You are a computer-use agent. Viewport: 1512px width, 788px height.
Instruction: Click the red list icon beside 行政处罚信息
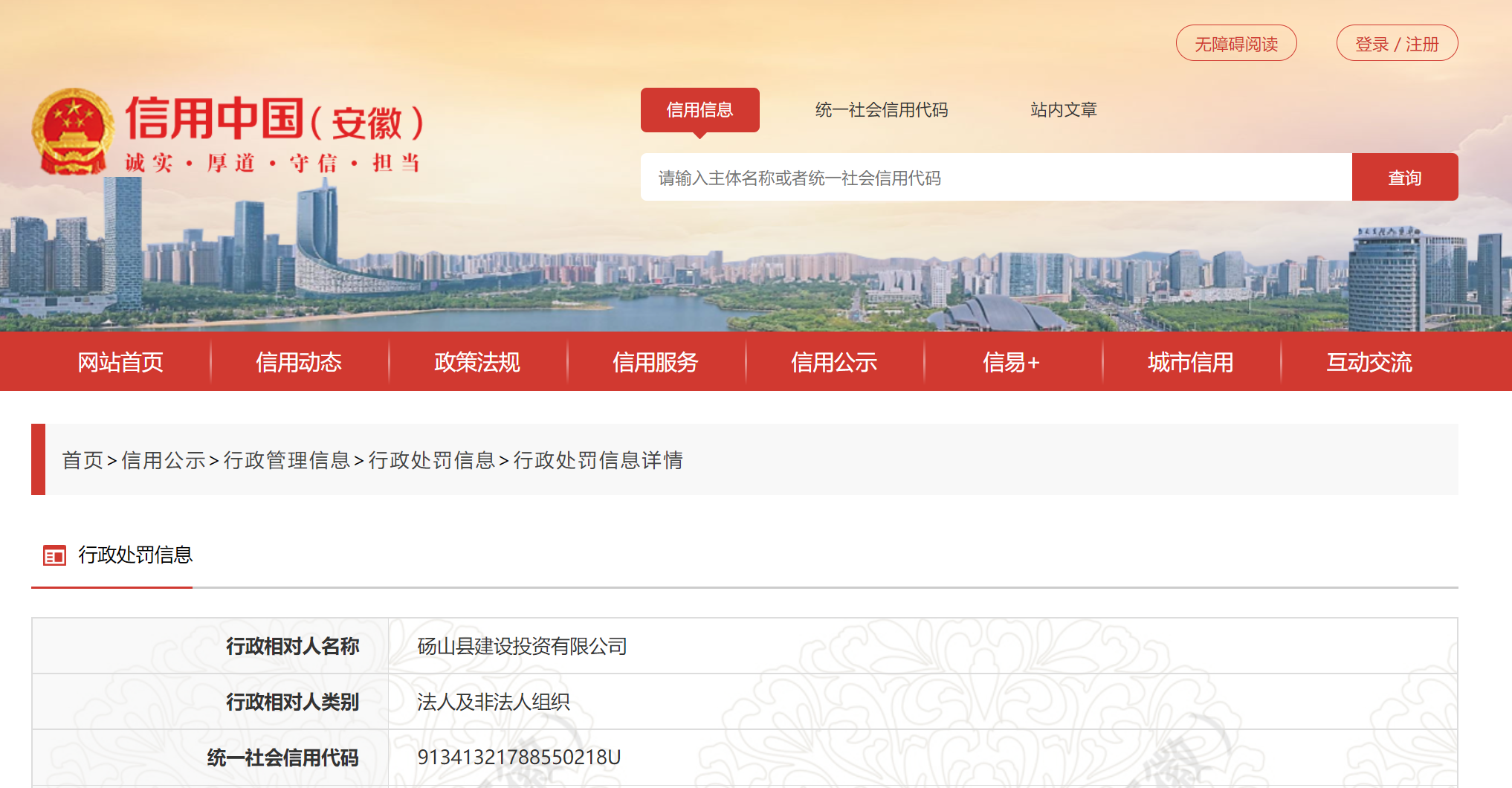click(54, 555)
